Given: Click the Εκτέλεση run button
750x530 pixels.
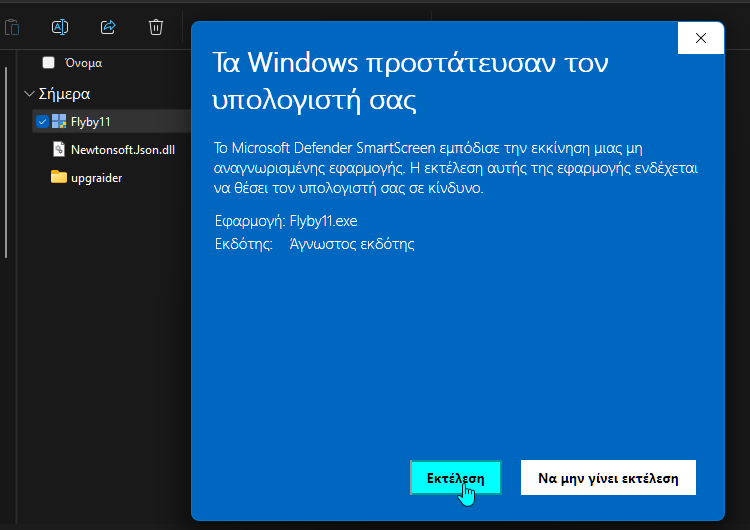Looking at the screenshot, I should click(456, 478).
